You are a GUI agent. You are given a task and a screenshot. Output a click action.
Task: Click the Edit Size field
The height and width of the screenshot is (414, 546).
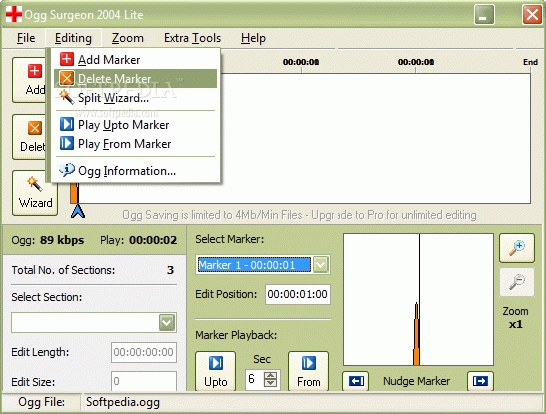click(144, 381)
